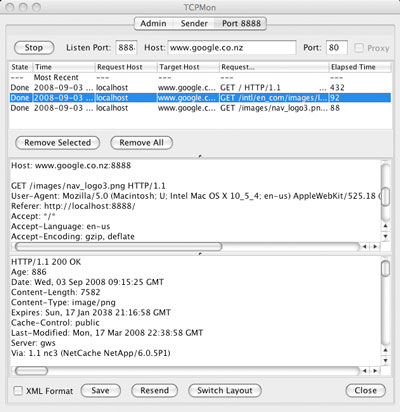Sort by the State column header
400x412 pixels.
20,67
